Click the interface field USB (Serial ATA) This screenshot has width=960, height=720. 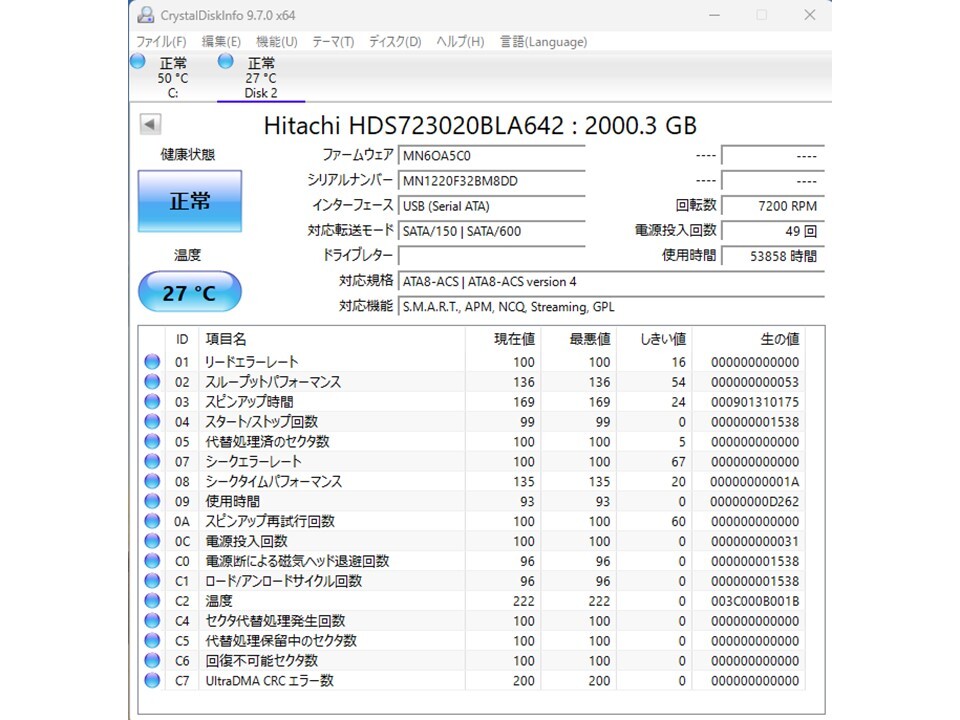click(492, 206)
